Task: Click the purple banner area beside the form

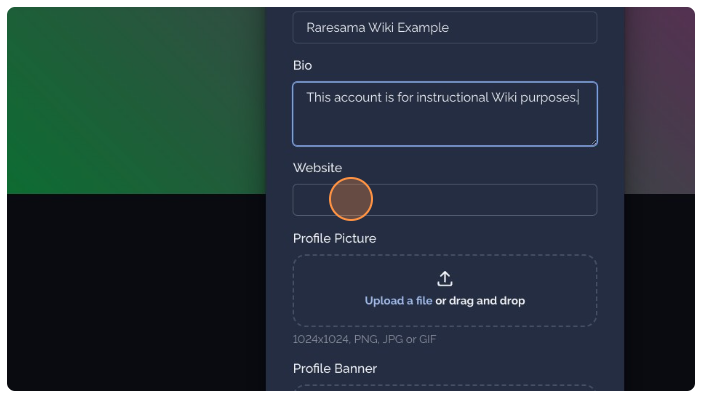Action: click(x=659, y=101)
